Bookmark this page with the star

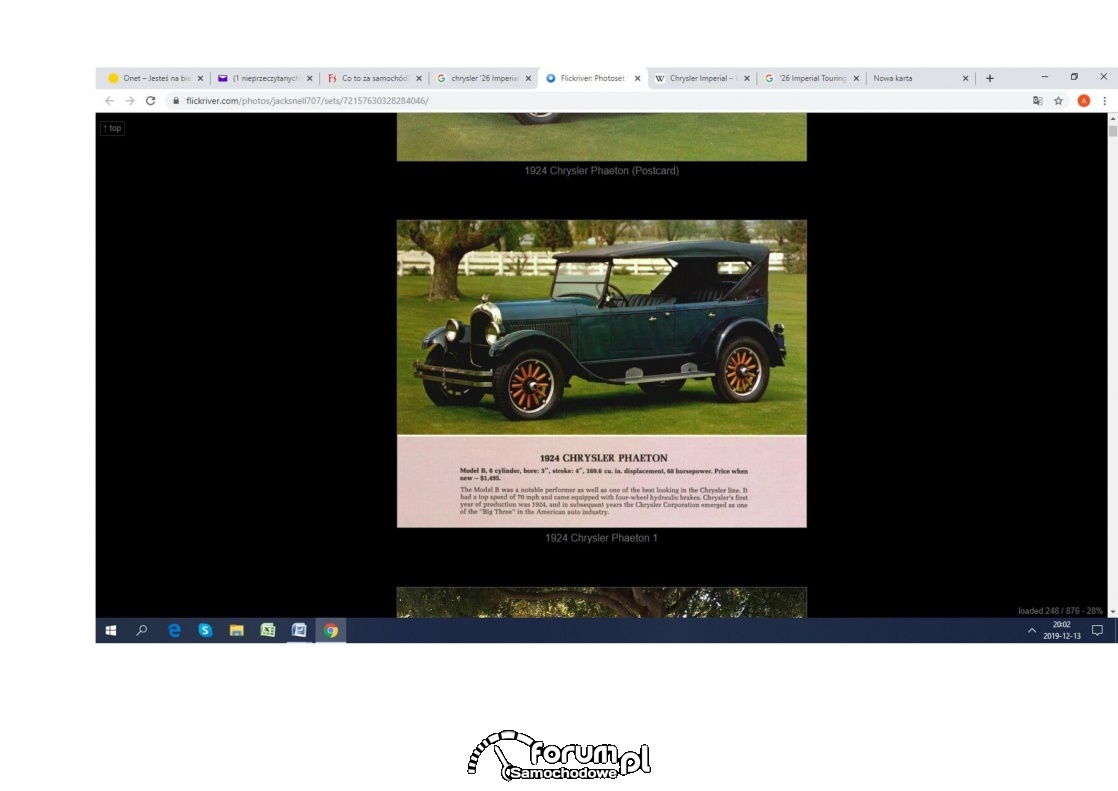pos(1059,101)
